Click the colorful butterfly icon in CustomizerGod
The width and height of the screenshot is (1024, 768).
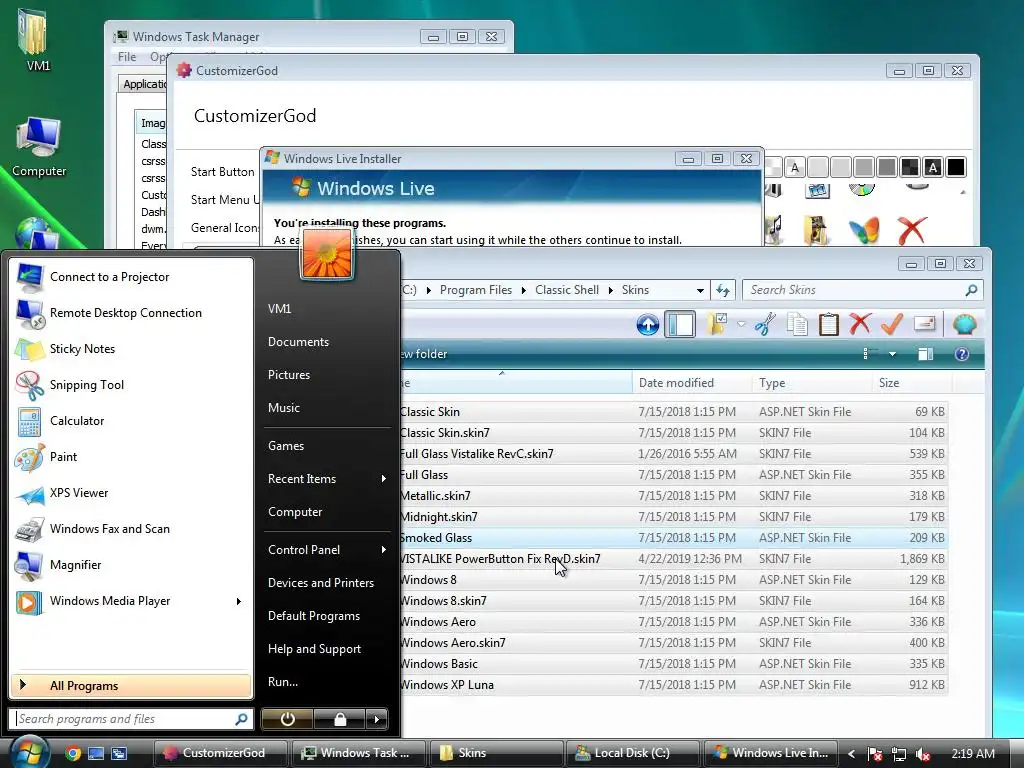863,231
